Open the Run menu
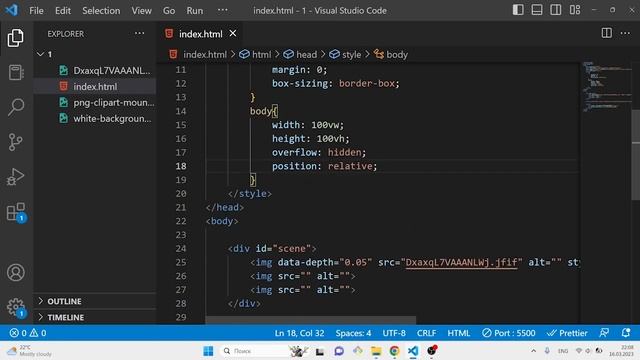This screenshot has height=360, width=640. click(195, 11)
